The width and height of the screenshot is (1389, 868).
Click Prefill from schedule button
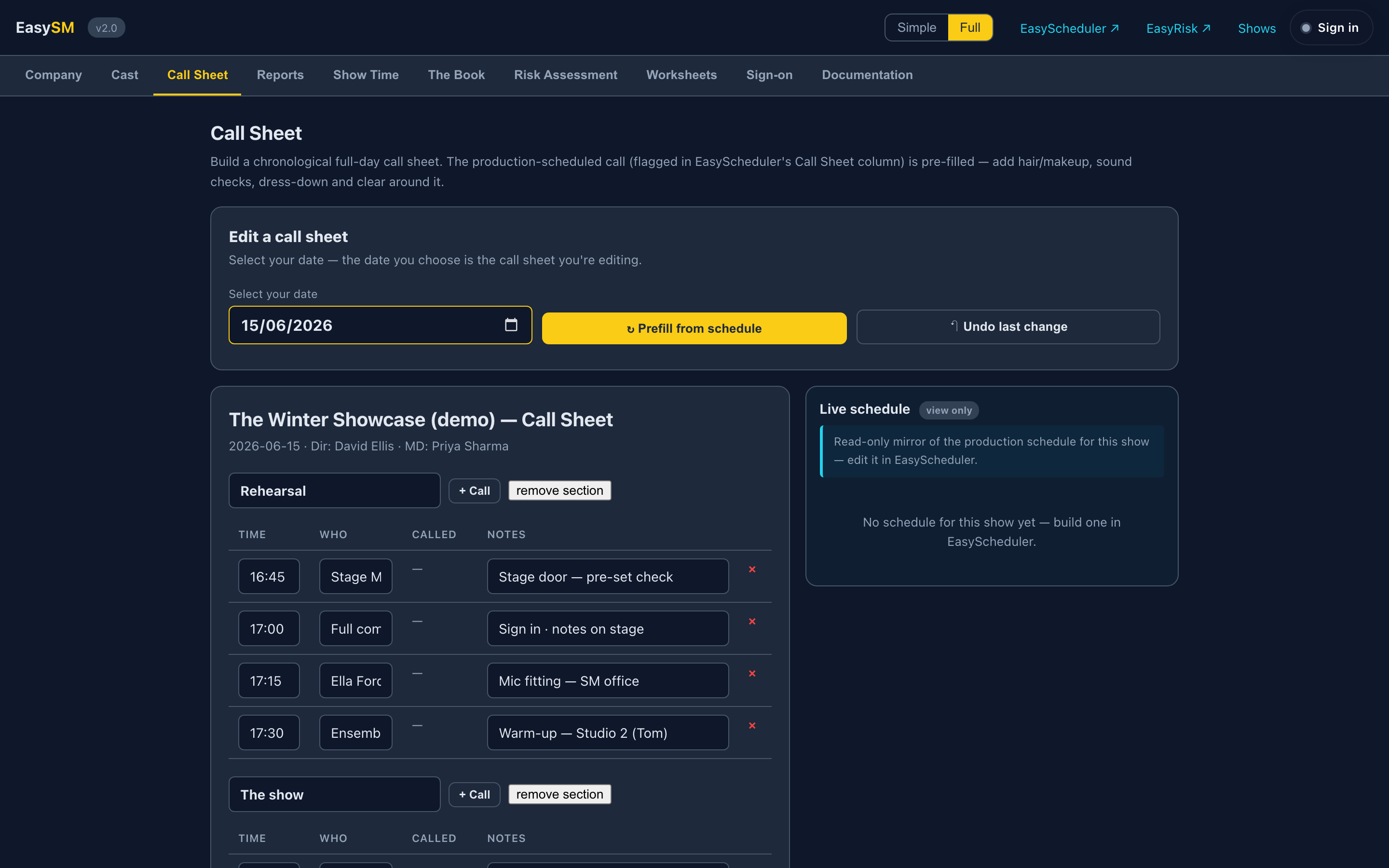click(694, 328)
